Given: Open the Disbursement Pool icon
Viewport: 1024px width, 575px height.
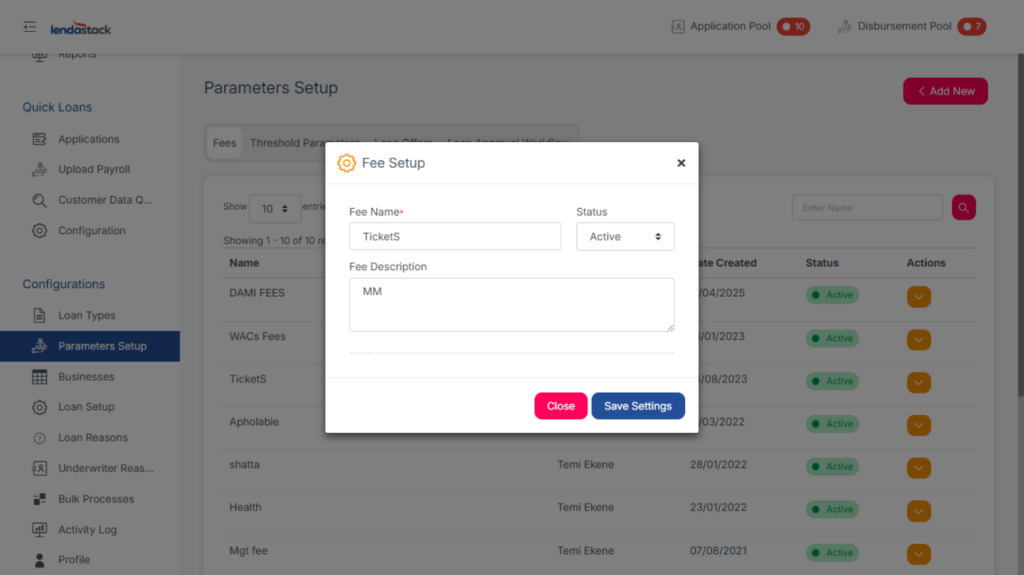Looking at the screenshot, I should pyautogui.click(x=844, y=27).
